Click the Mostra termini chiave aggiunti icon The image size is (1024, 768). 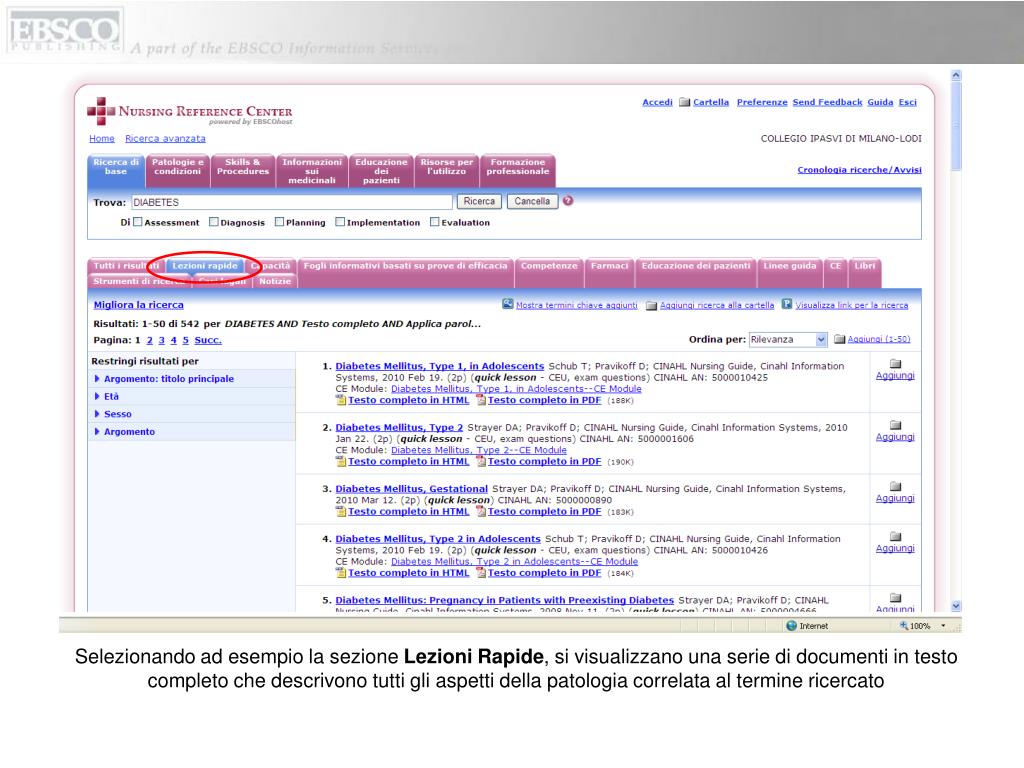point(508,304)
